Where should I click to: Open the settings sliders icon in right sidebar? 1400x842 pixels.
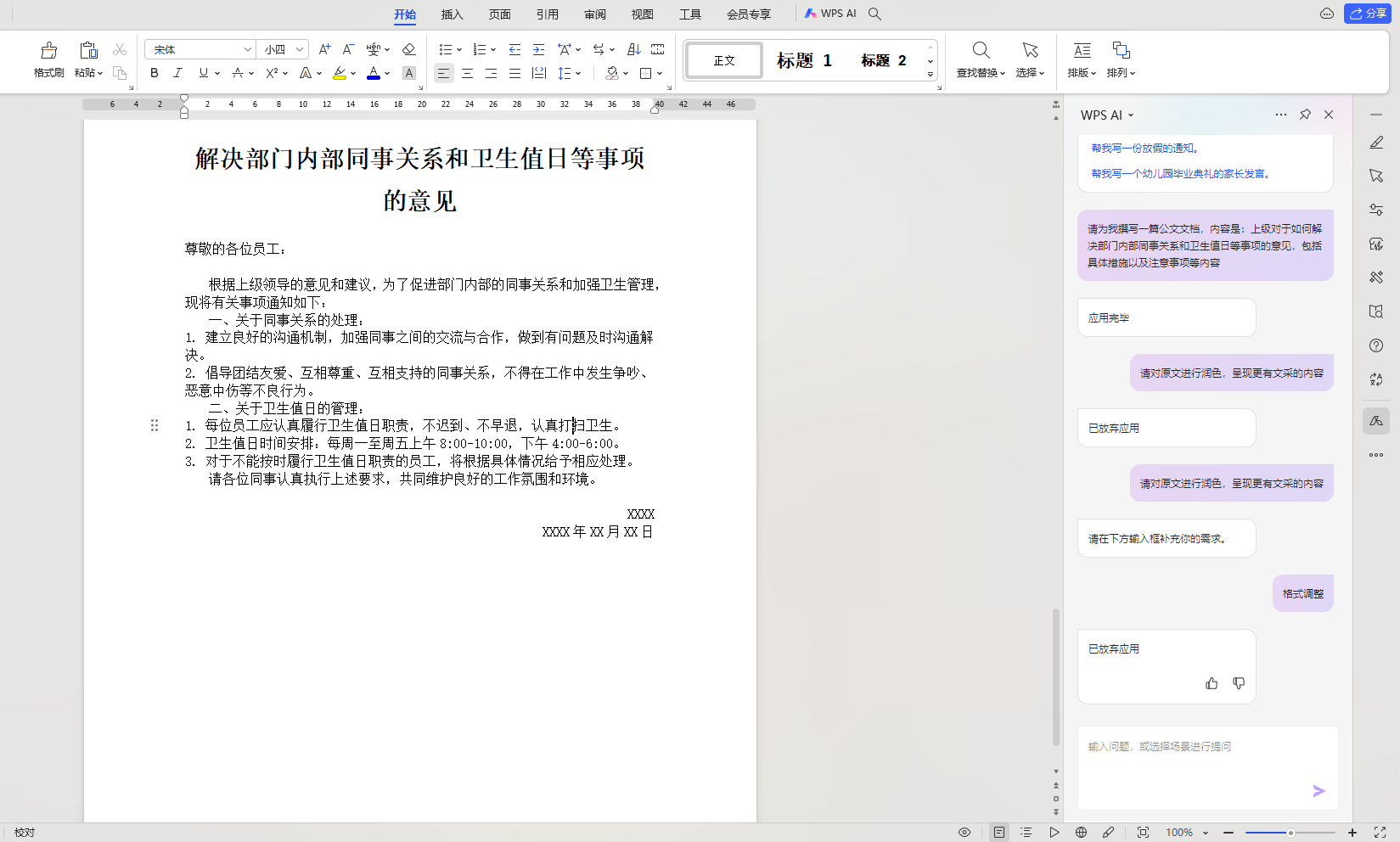tap(1376, 210)
